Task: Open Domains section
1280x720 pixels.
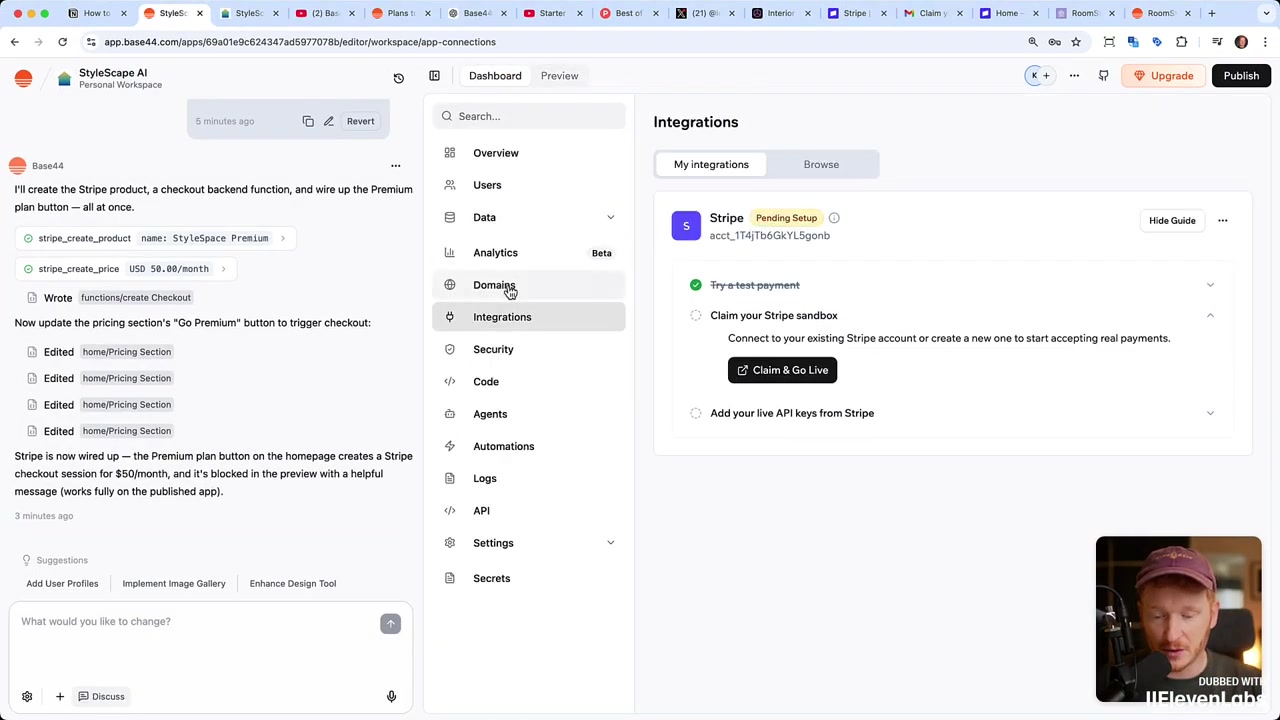Action: (x=529, y=285)
